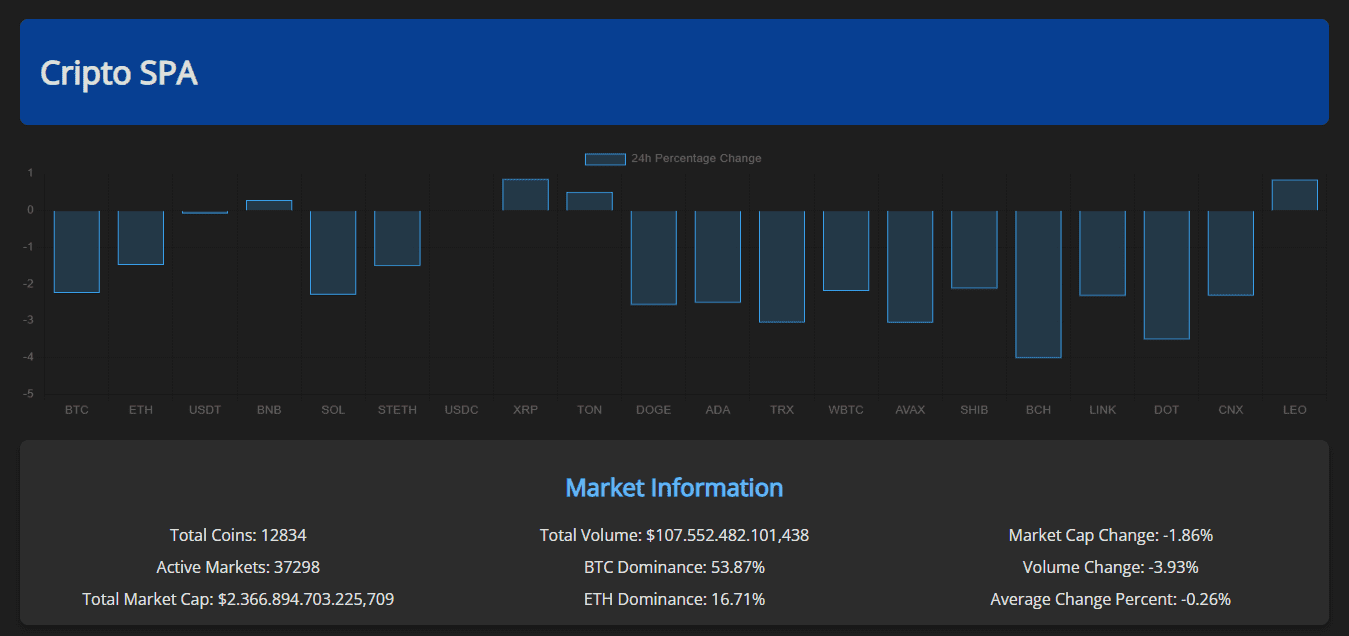
Task: Click the LEO bar at far right
Action: click(1294, 194)
